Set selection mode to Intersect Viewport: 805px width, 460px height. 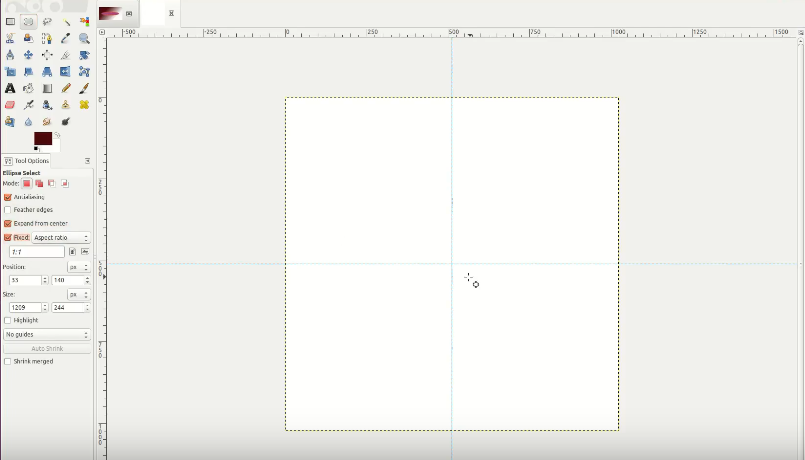click(x=64, y=183)
